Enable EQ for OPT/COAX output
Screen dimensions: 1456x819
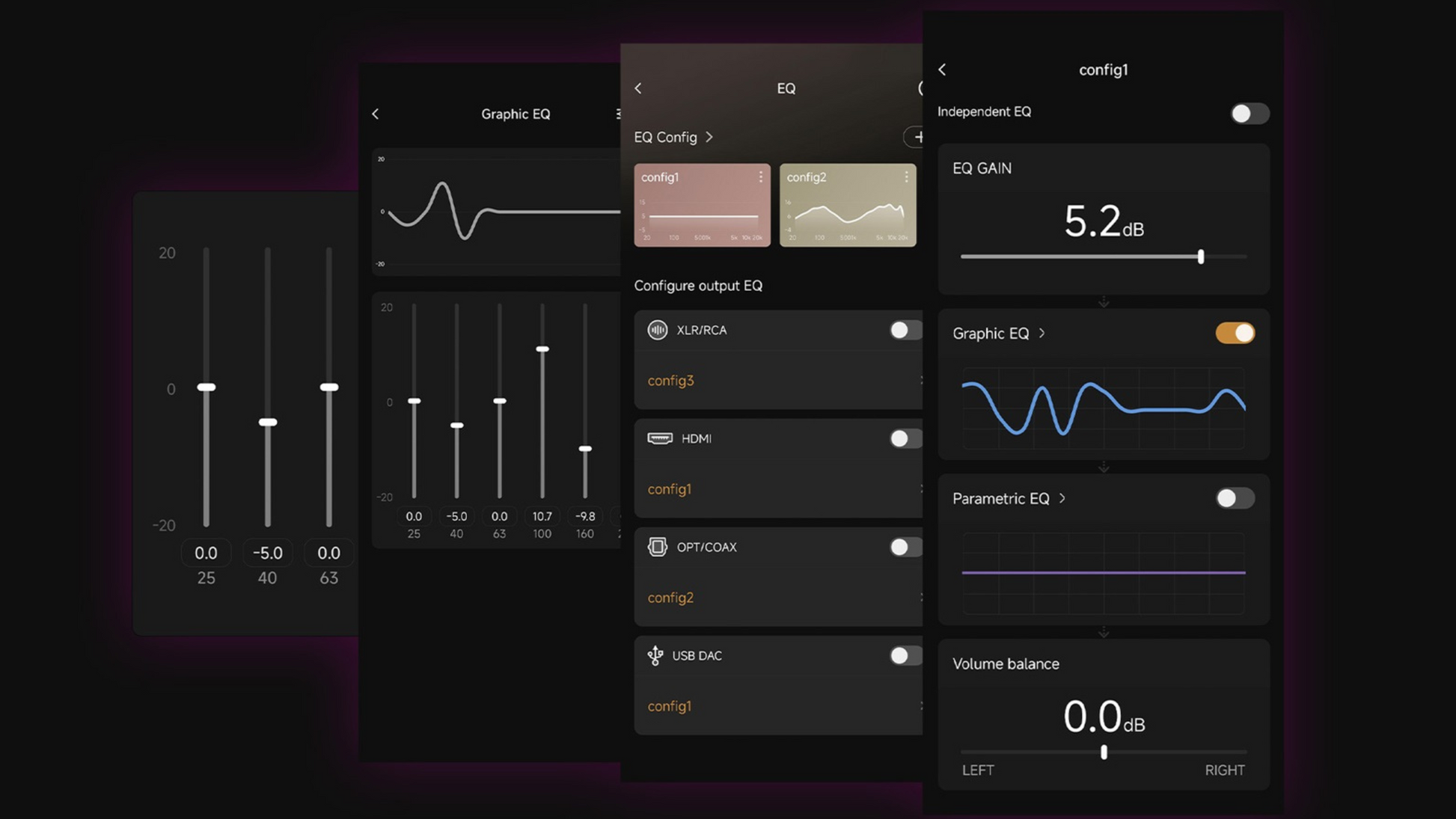coord(905,547)
